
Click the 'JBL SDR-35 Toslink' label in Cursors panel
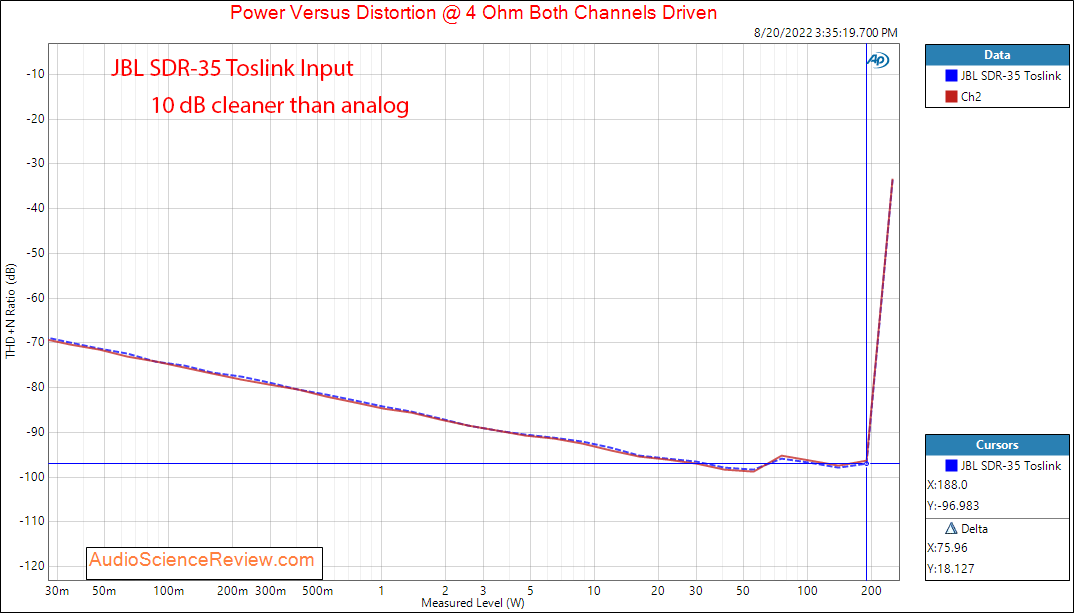[x=1011, y=466]
